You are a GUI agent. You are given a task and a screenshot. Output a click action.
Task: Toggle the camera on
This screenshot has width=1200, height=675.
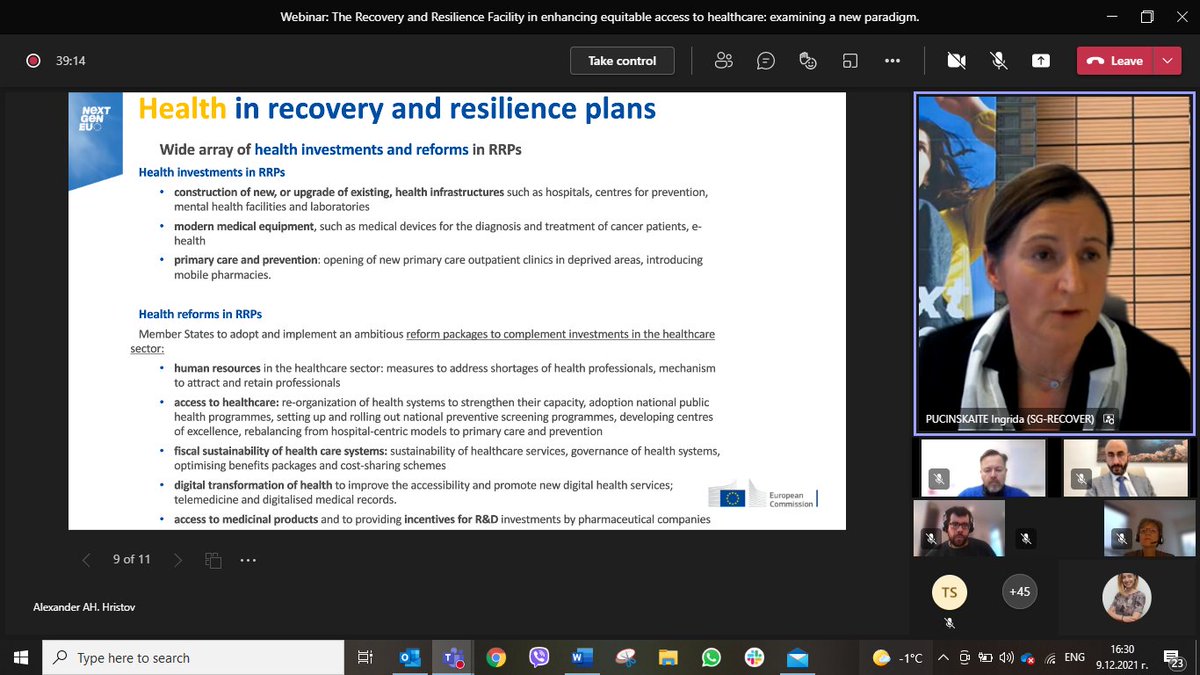[956, 61]
